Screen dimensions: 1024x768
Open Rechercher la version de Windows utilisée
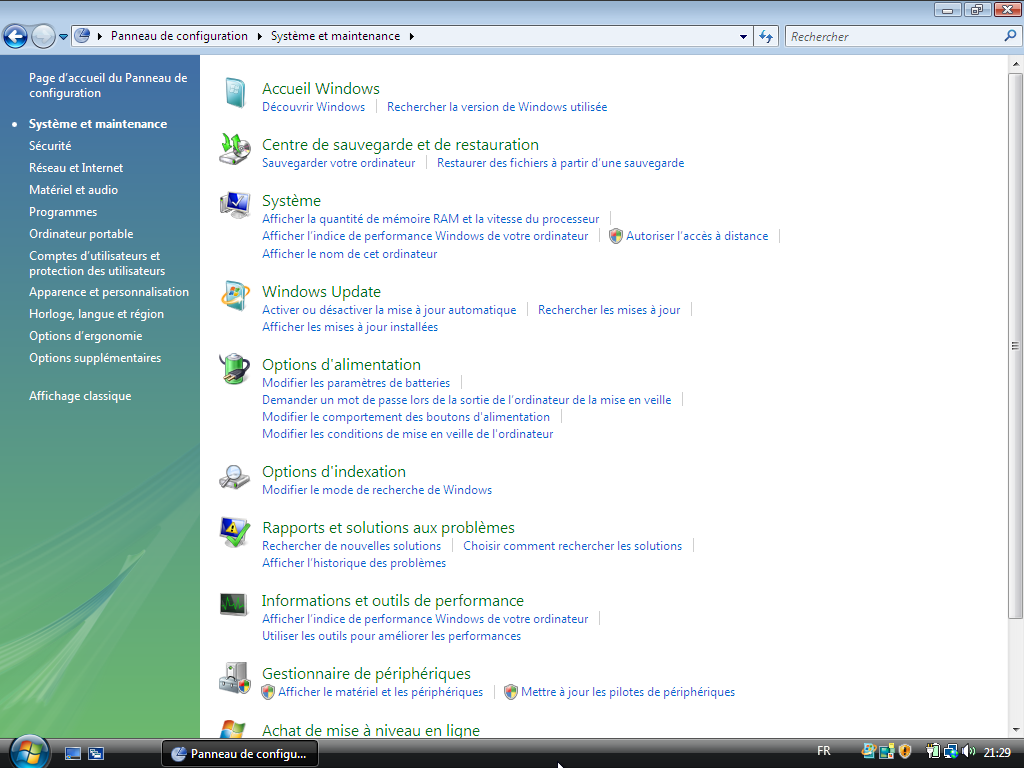pos(497,107)
